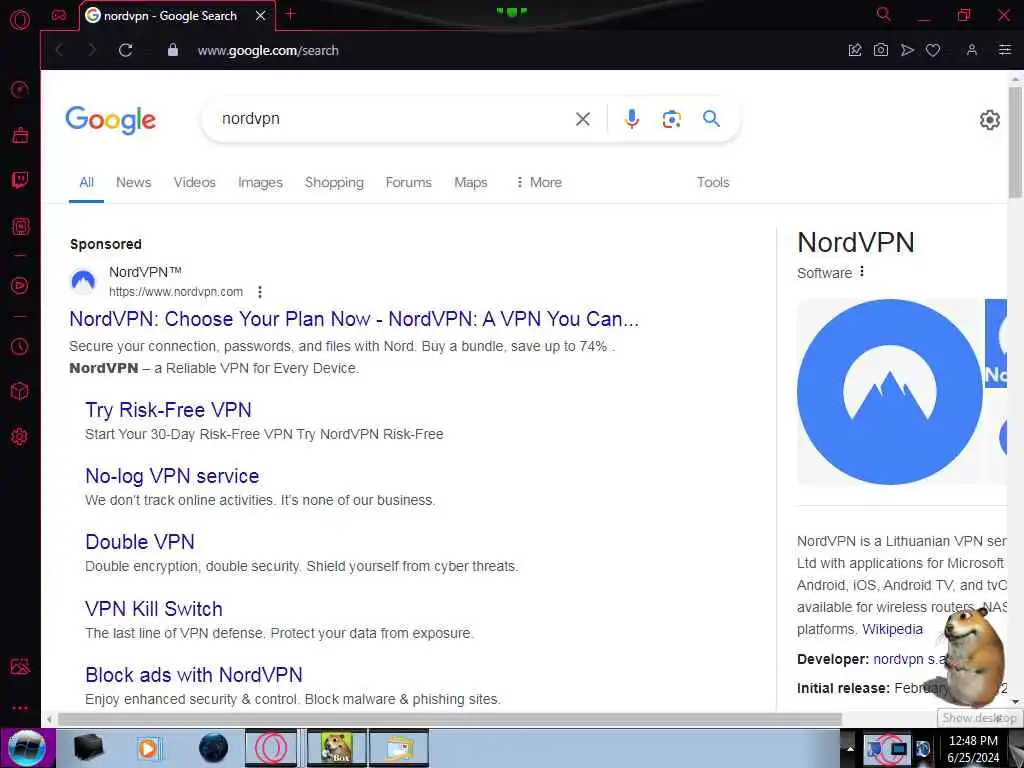This screenshot has width=1024, height=768.
Task: Open the profile account icon in toolbar
Action: tap(972, 50)
